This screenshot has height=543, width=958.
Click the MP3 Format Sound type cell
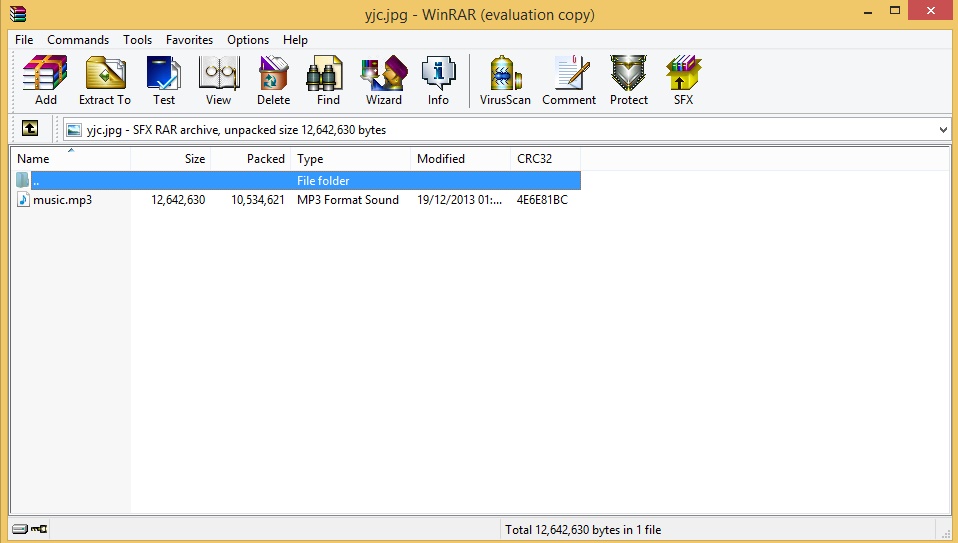(x=348, y=200)
